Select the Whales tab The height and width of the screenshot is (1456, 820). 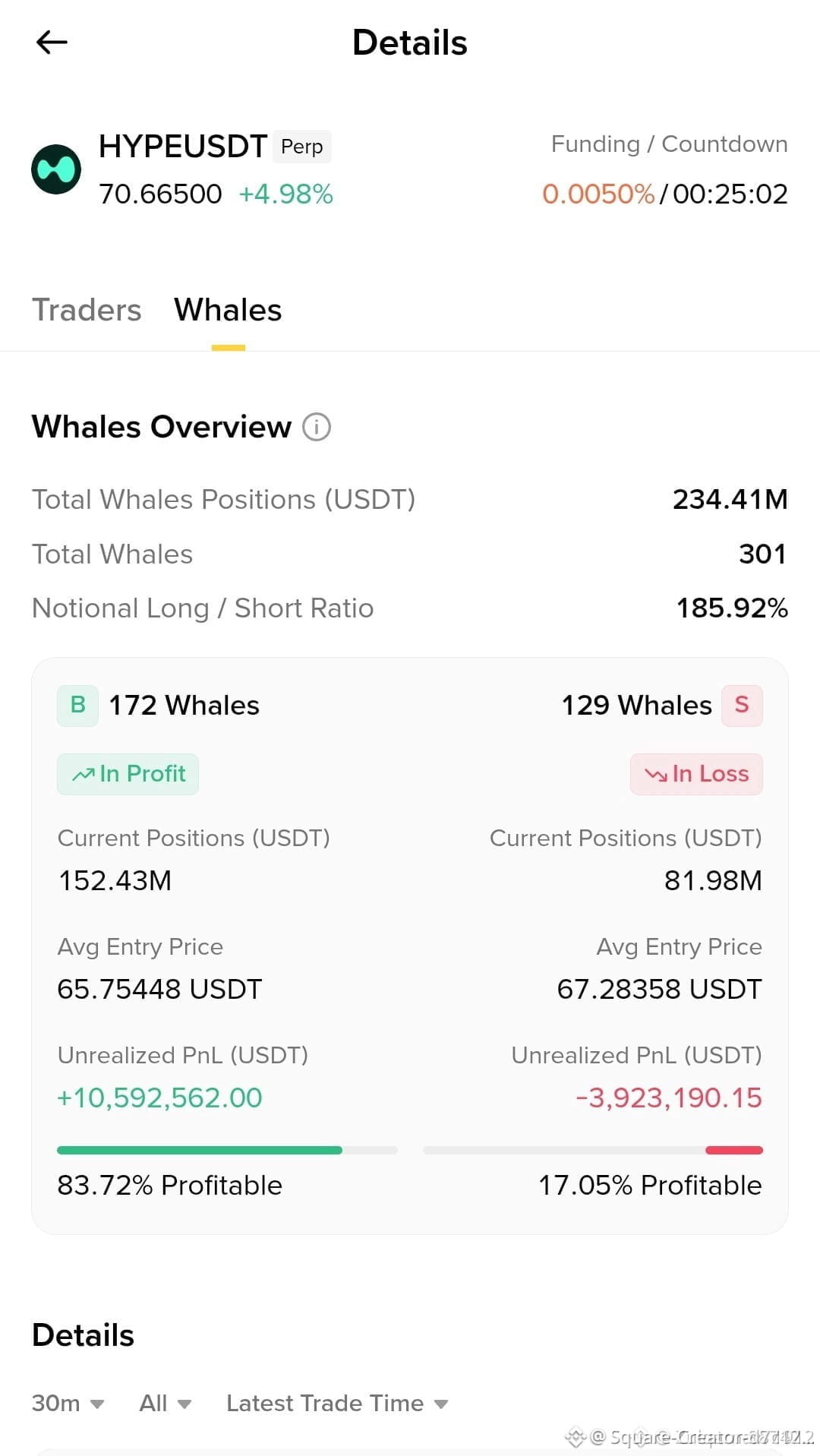coord(228,310)
